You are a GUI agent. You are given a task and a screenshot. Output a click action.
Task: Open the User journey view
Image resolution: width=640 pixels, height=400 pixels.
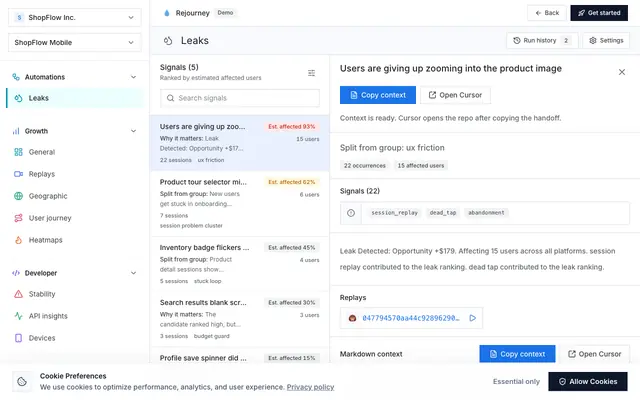tap(50, 218)
